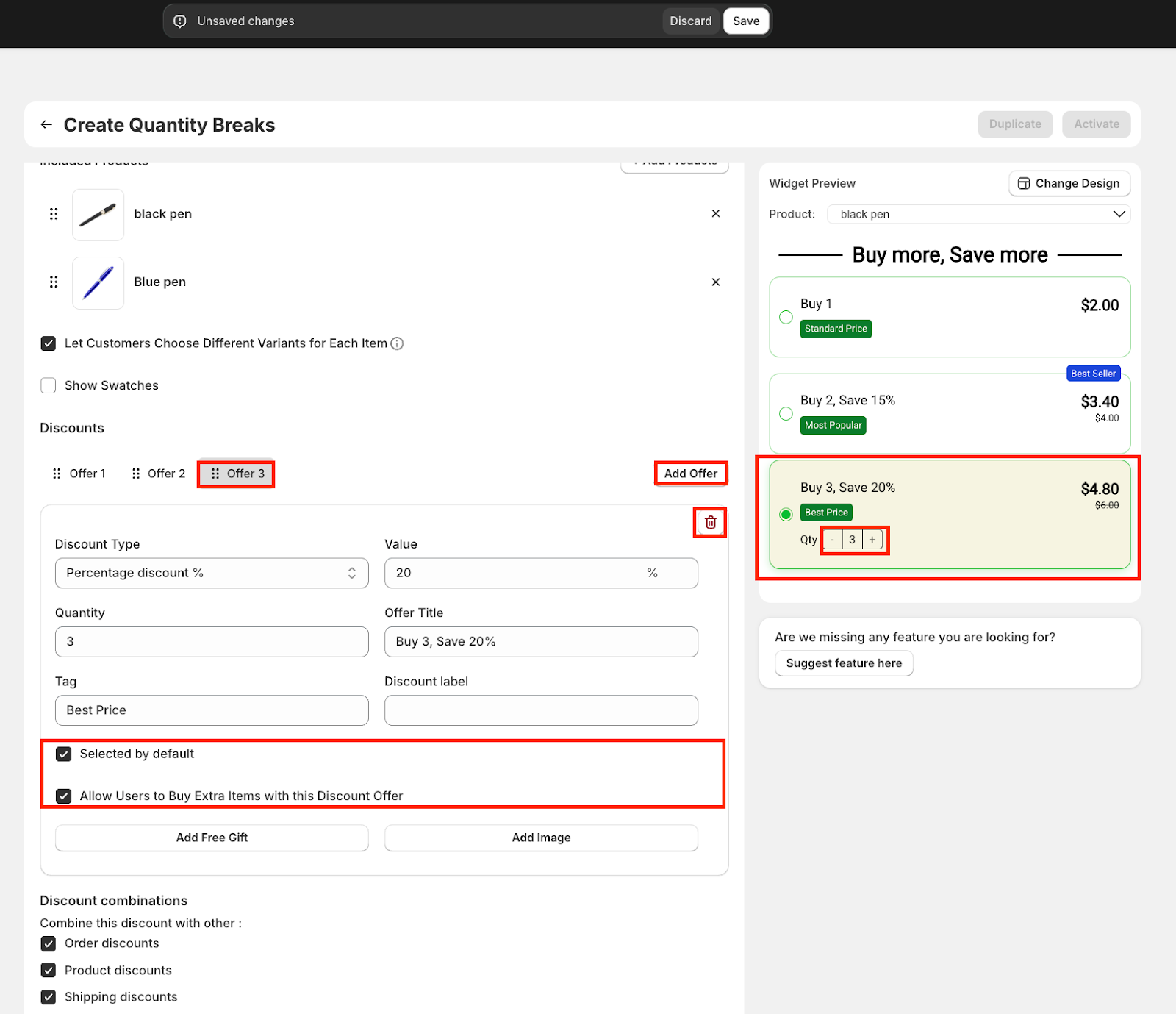Click the minus button in Qty stepper
Screen dimensions: 1176x1014
[x=832, y=540]
